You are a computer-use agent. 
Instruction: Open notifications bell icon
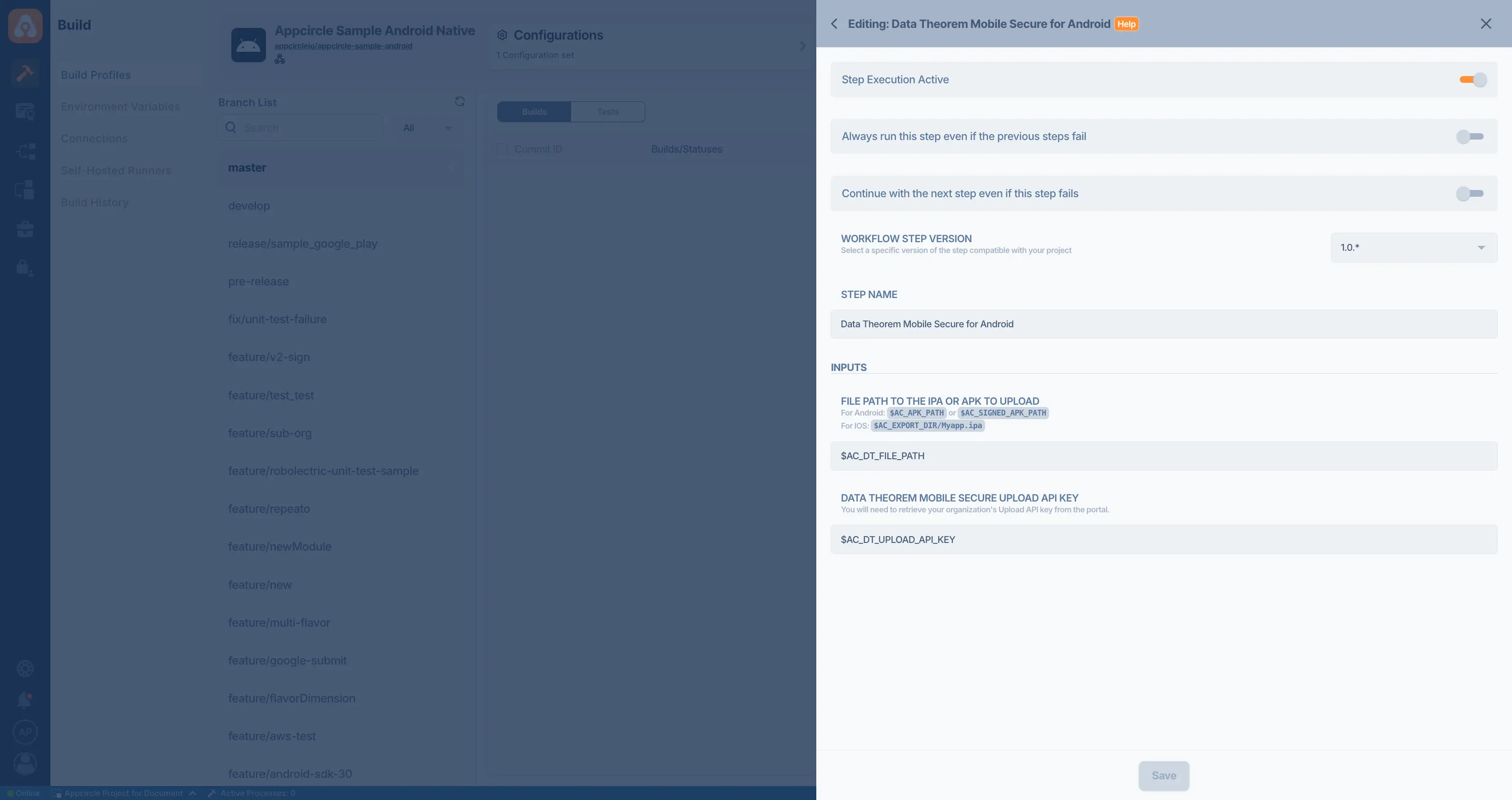(x=25, y=700)
